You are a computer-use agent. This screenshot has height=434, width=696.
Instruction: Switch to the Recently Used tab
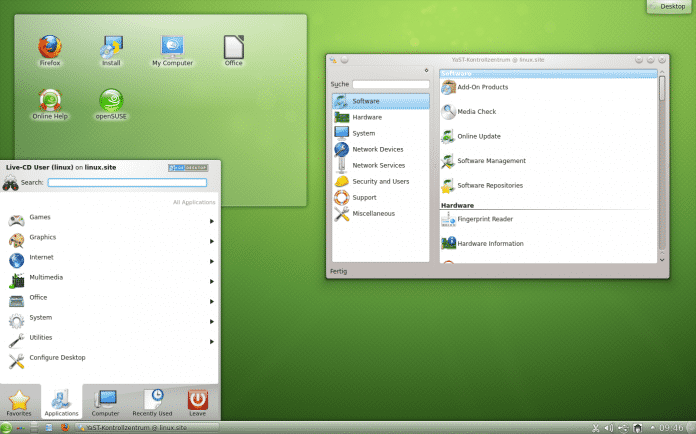[x=154, y=402]
